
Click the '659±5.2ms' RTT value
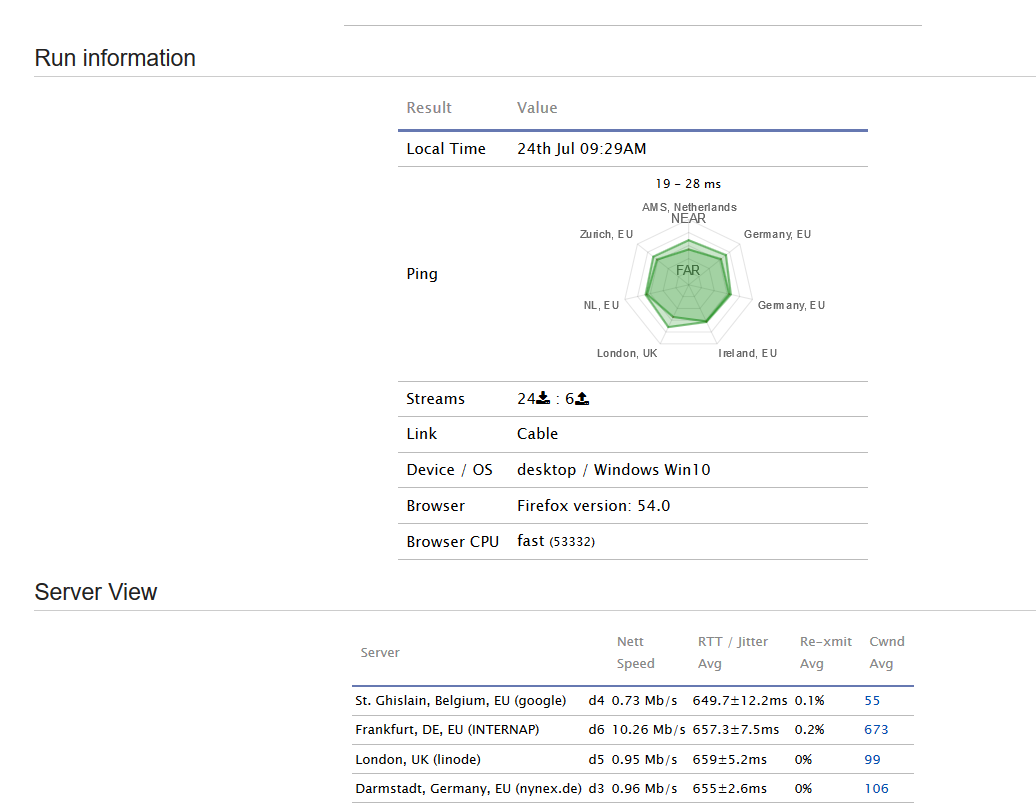pos(729,759)
